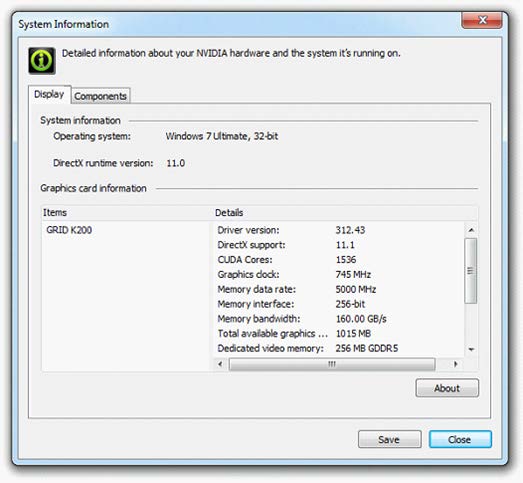Click the System Information window title
523x483 pixels.
click(x=63, y=24)
